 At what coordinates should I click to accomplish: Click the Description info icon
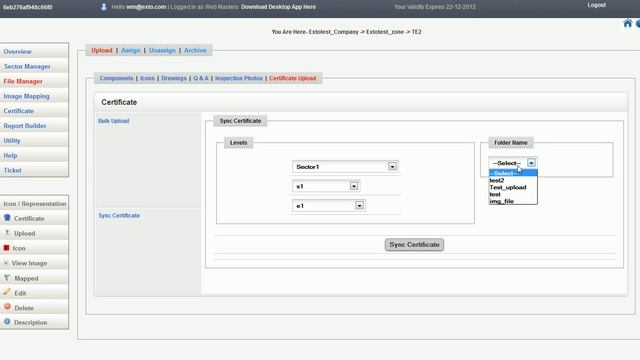[7, 322]
